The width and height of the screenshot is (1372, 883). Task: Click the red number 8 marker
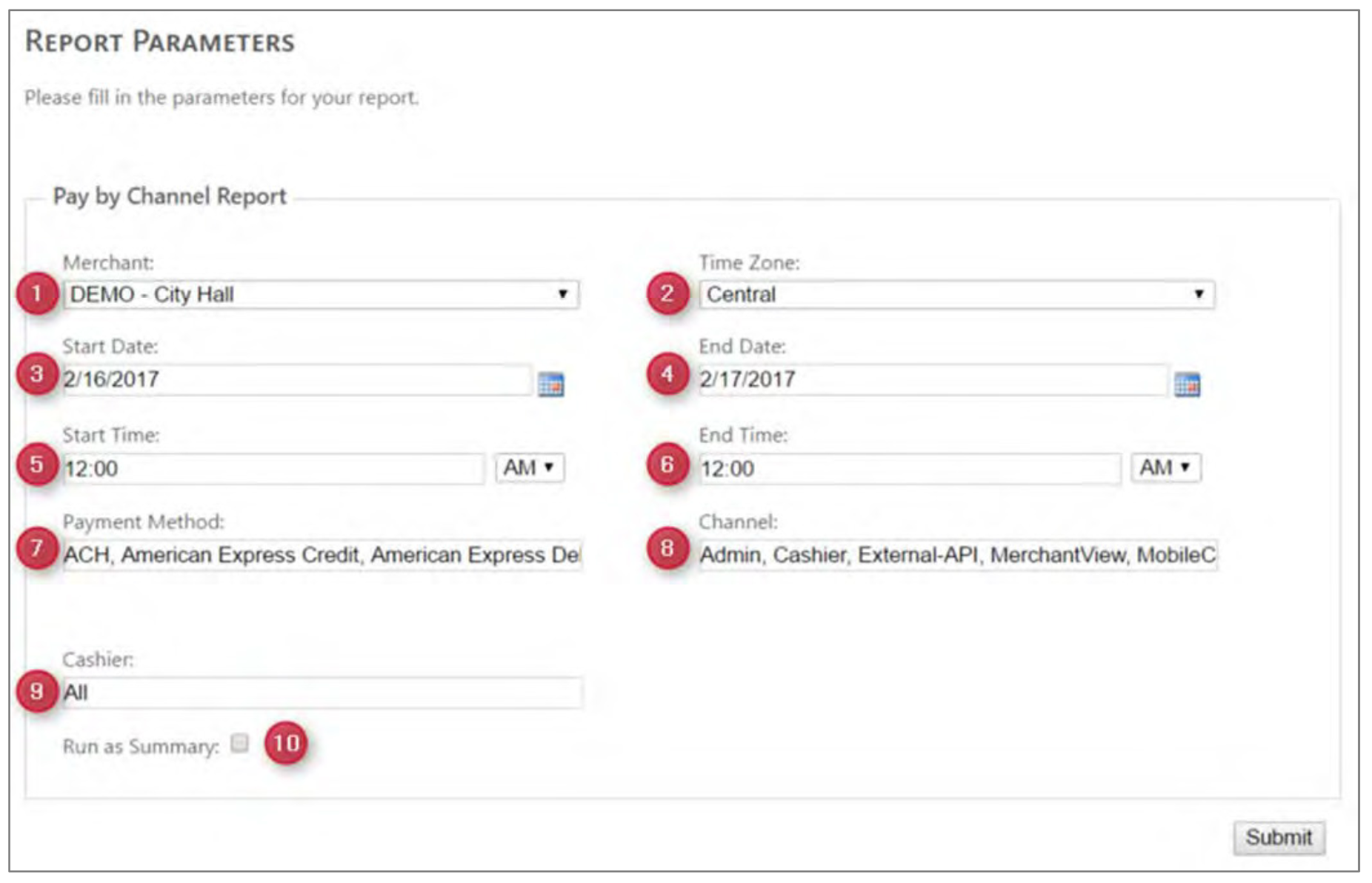point(667,548)
